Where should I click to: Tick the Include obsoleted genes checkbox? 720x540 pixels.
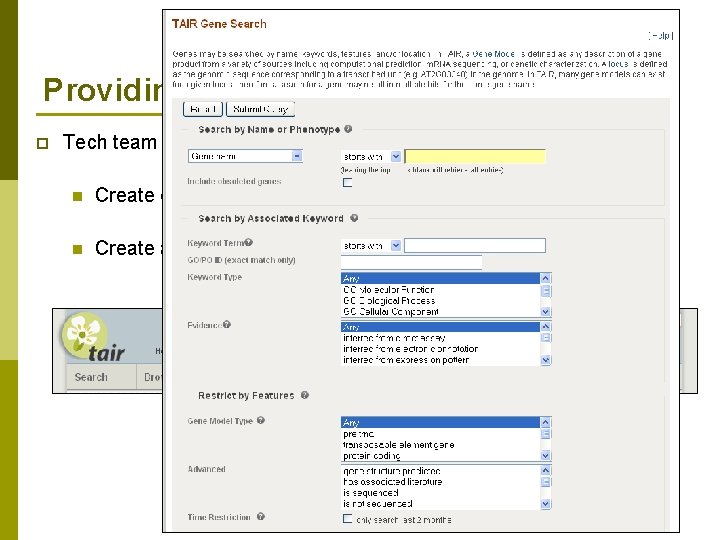point(348,182)
